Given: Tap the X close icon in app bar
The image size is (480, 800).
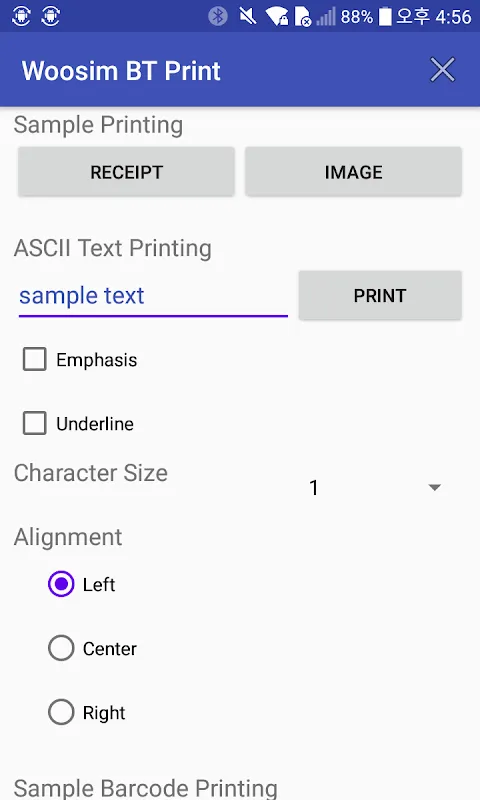Looking at the screenshot, I should tap(442, 70).
